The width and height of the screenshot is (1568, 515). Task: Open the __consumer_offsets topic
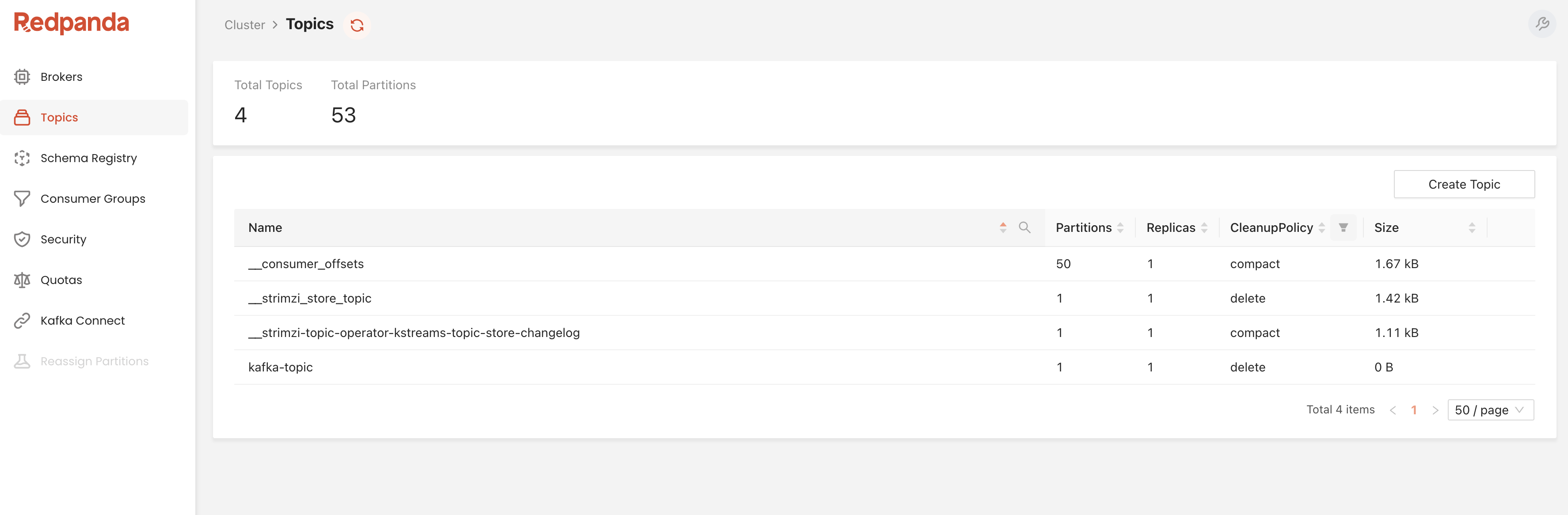coord(305,264)
